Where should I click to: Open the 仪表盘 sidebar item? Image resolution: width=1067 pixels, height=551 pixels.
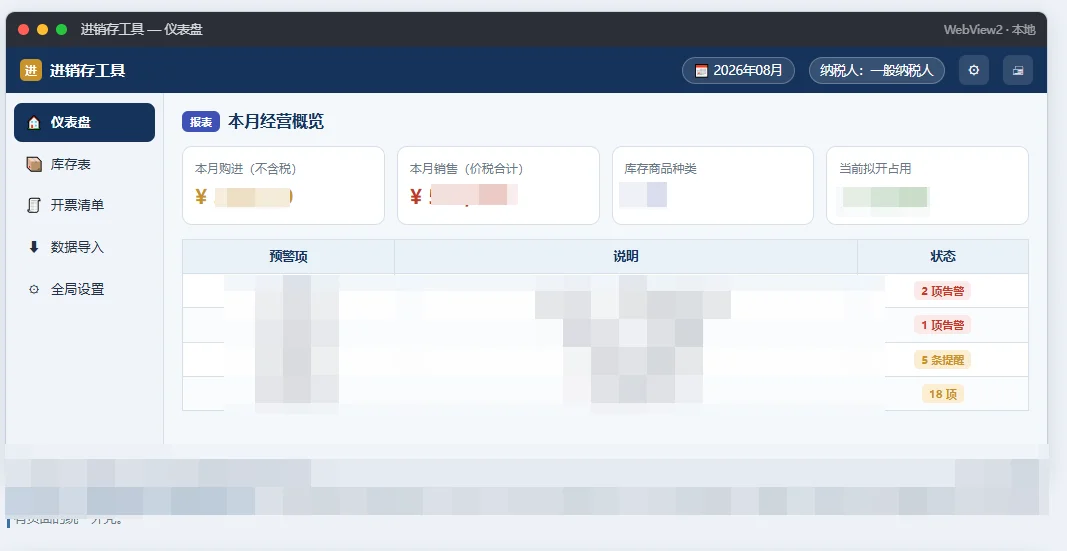click(x=84, y=122)
